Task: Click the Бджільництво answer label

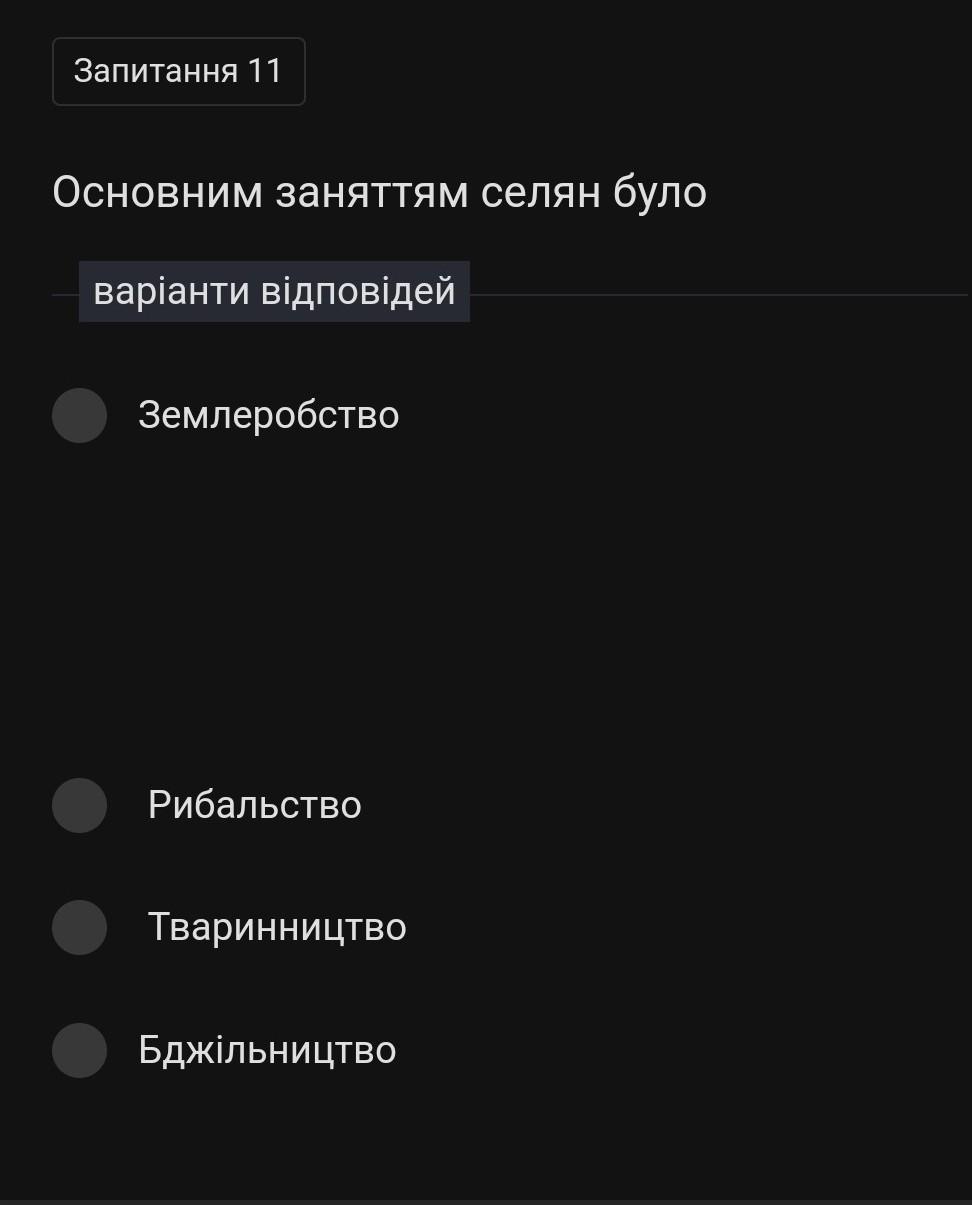Action: click(x=267, y=1050)
